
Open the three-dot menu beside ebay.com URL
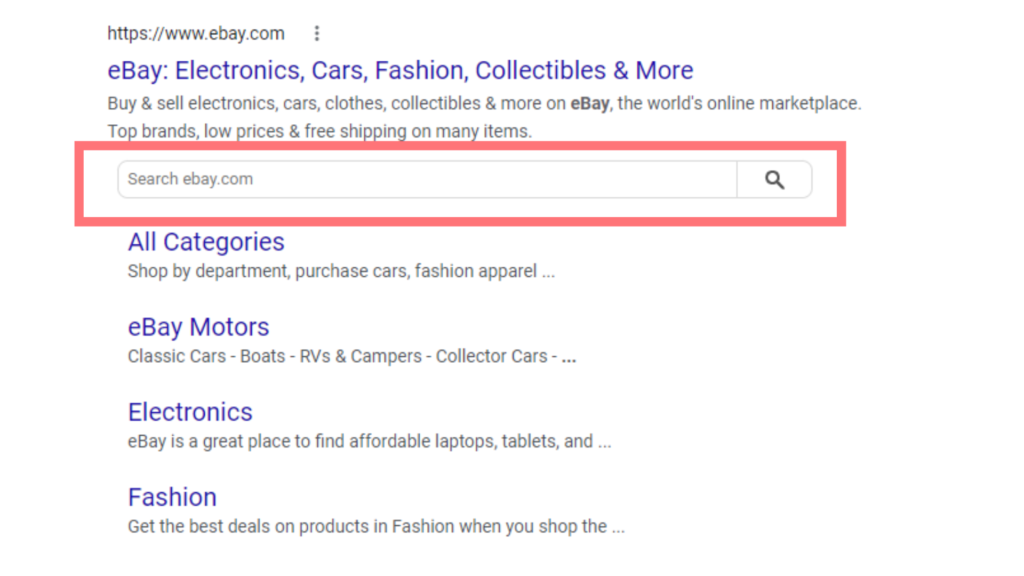coord(317,34)
